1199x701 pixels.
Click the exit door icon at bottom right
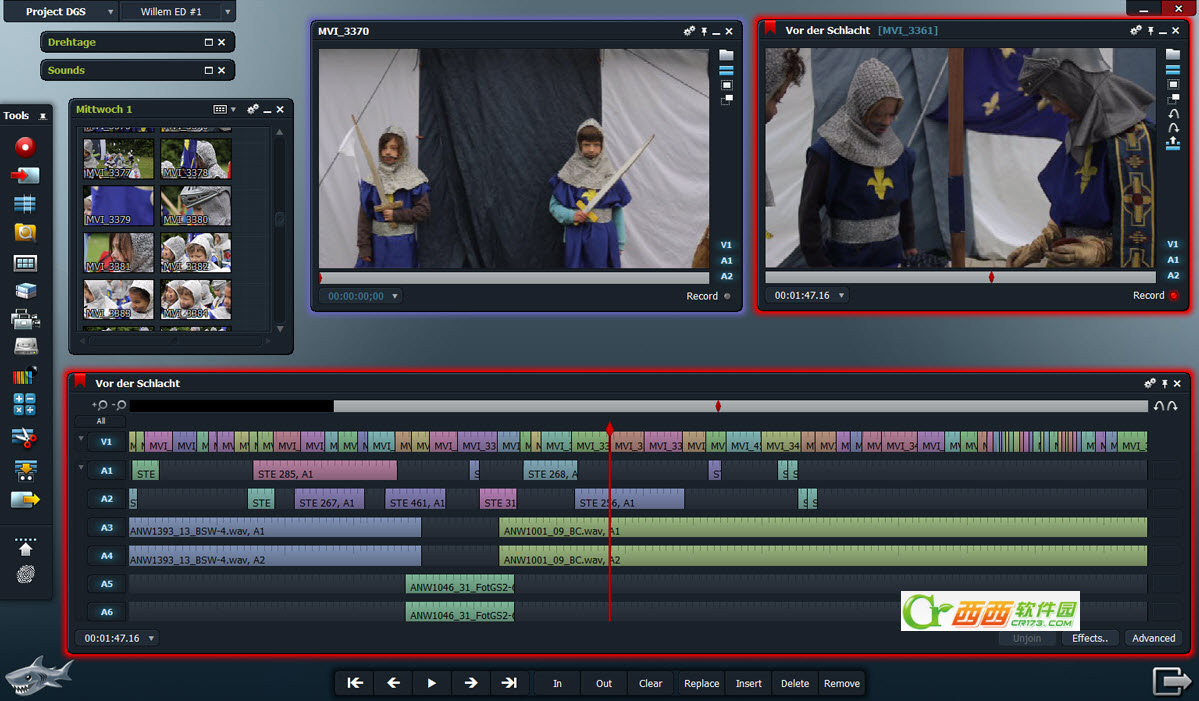(1169, 681)
